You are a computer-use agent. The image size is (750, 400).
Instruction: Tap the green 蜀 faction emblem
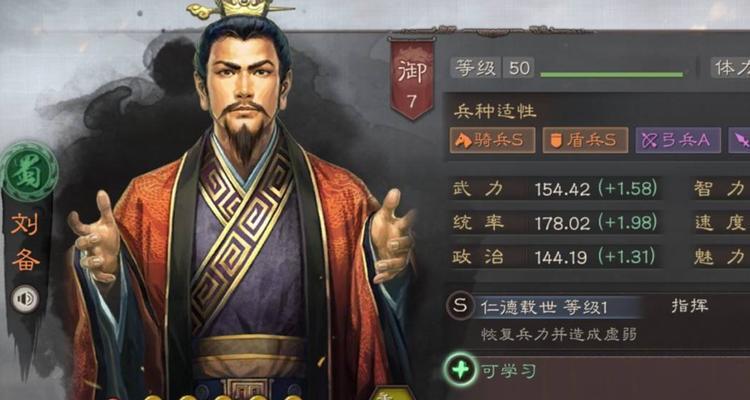click(x=27, y=171)
